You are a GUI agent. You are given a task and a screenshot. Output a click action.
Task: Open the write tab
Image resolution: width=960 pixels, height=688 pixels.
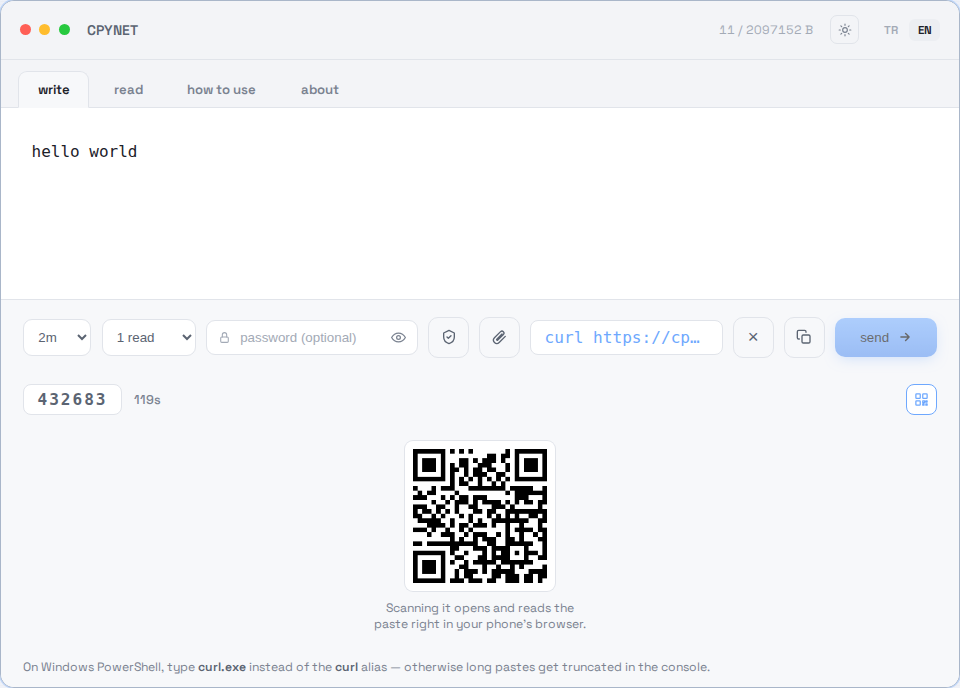click(x=54, y=89)
